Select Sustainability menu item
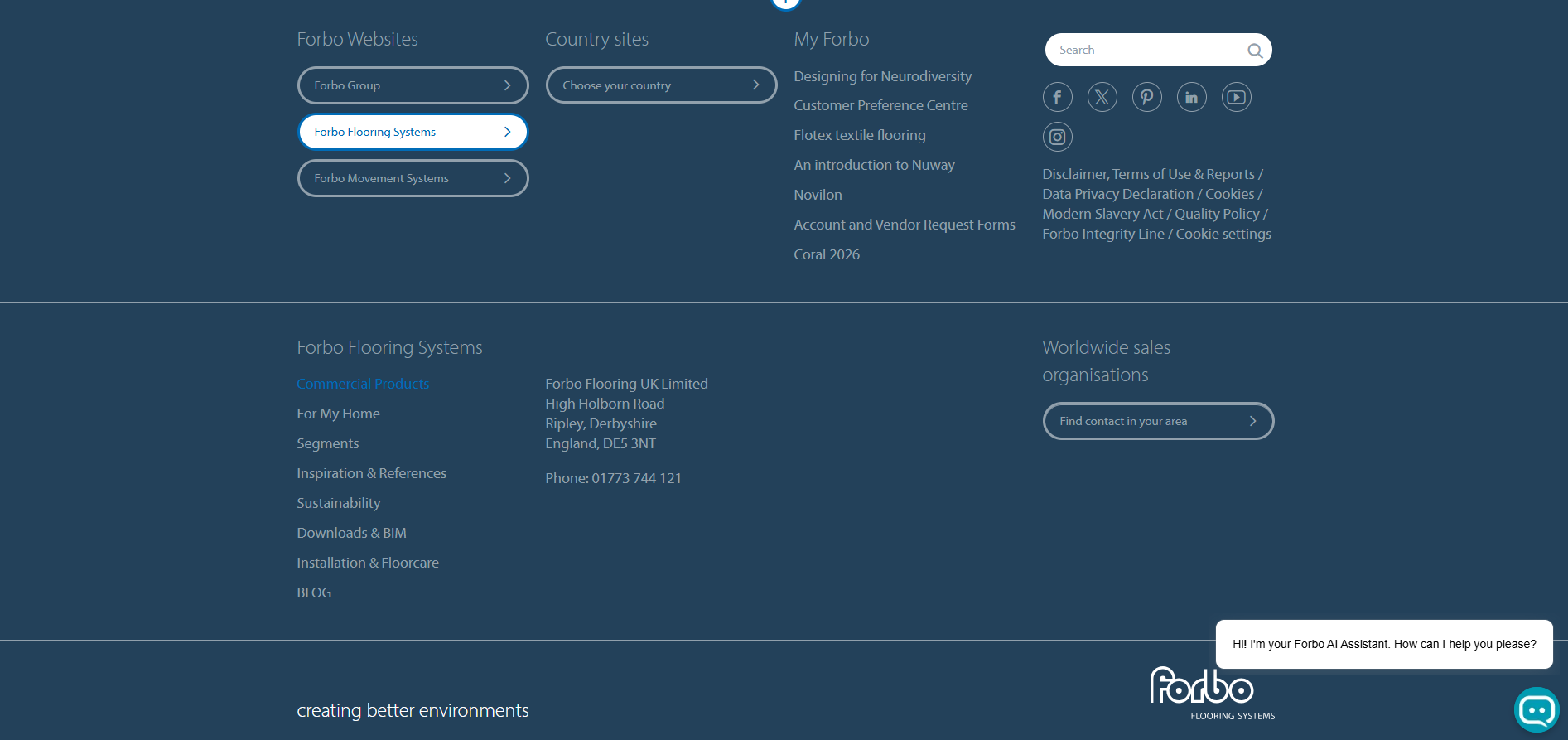 [339, 503]
